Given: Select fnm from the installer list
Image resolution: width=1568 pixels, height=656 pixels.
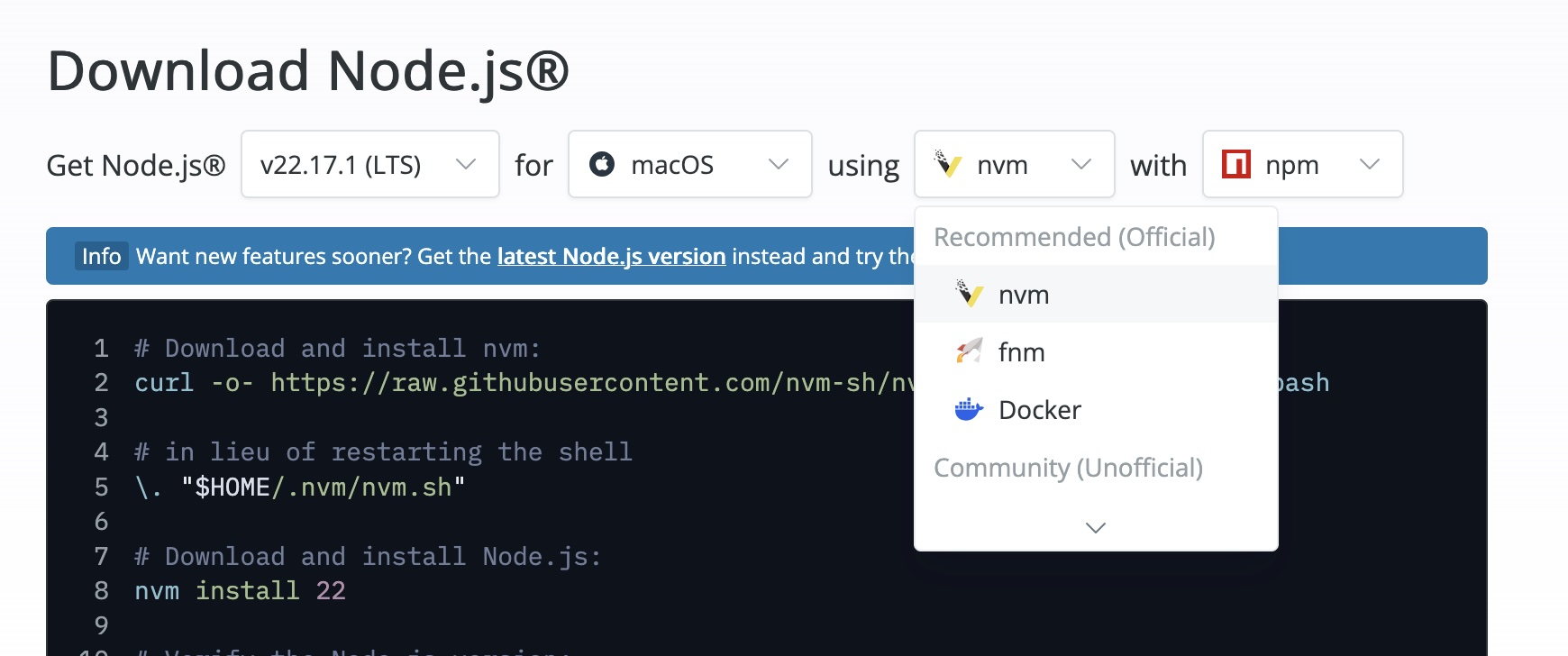Looking at the screenshot, I should point(1096,352).
